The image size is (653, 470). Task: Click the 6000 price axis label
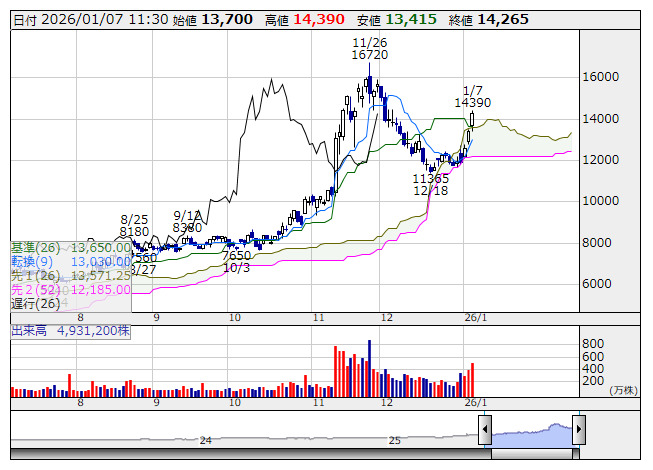point(597,283)
